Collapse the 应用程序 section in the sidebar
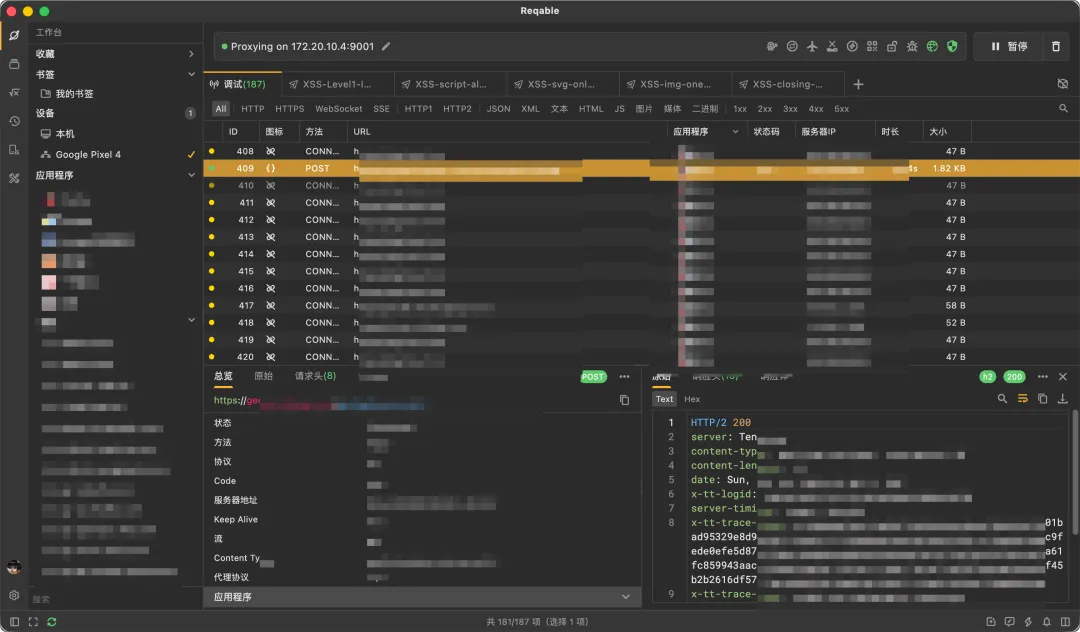This screenshot has width=1080, height=632. click(191, 175)
